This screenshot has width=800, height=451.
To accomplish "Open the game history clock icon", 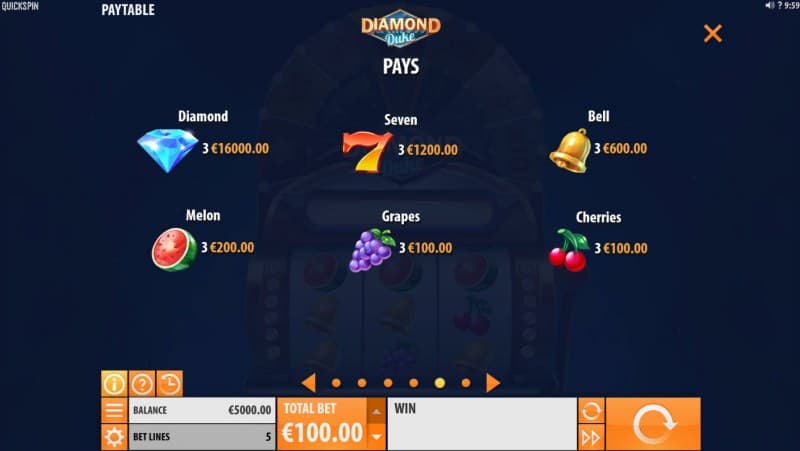I will [169, 384].
